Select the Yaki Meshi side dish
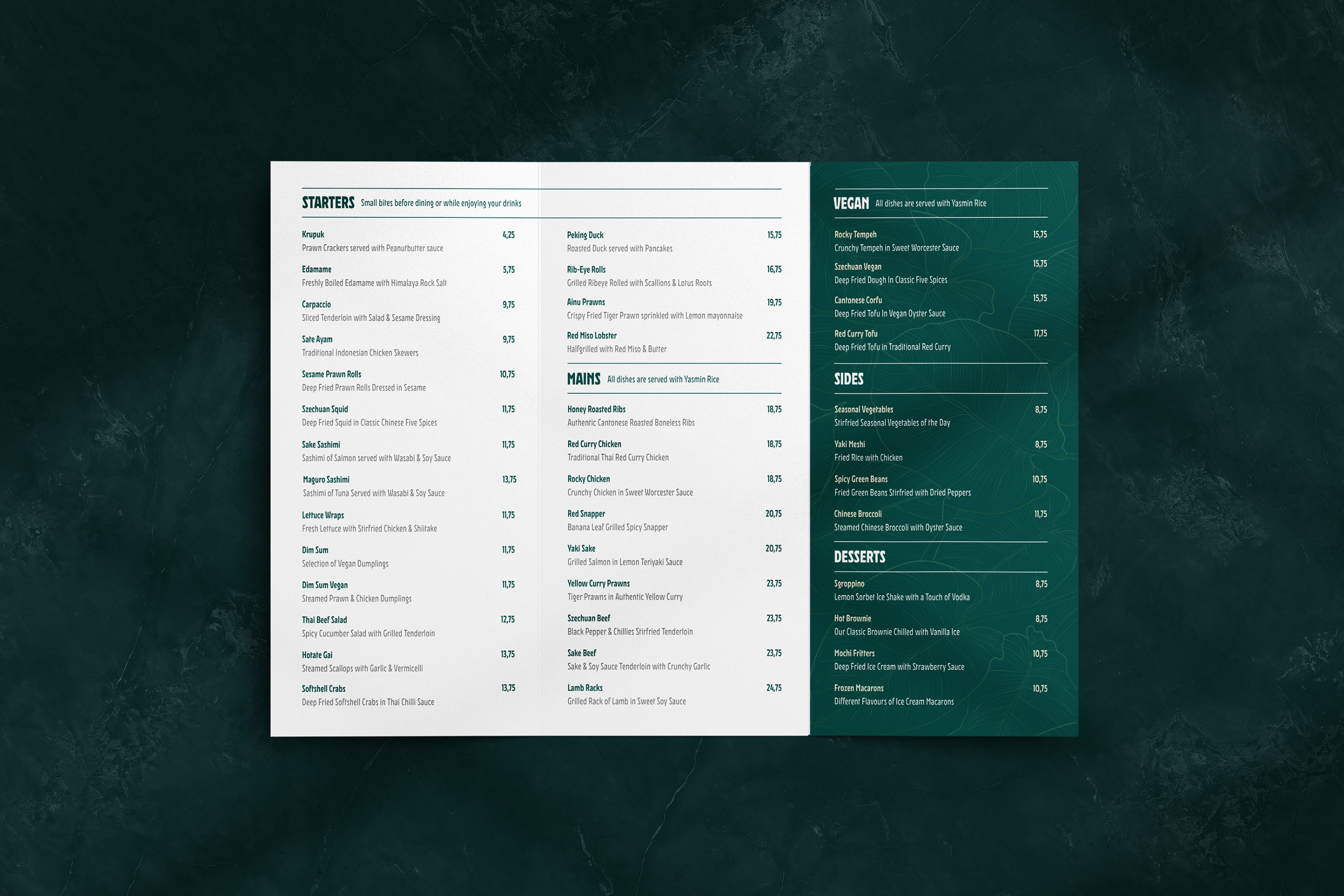The width and height of the screenshot is (1344, 896). click(849, 444)
